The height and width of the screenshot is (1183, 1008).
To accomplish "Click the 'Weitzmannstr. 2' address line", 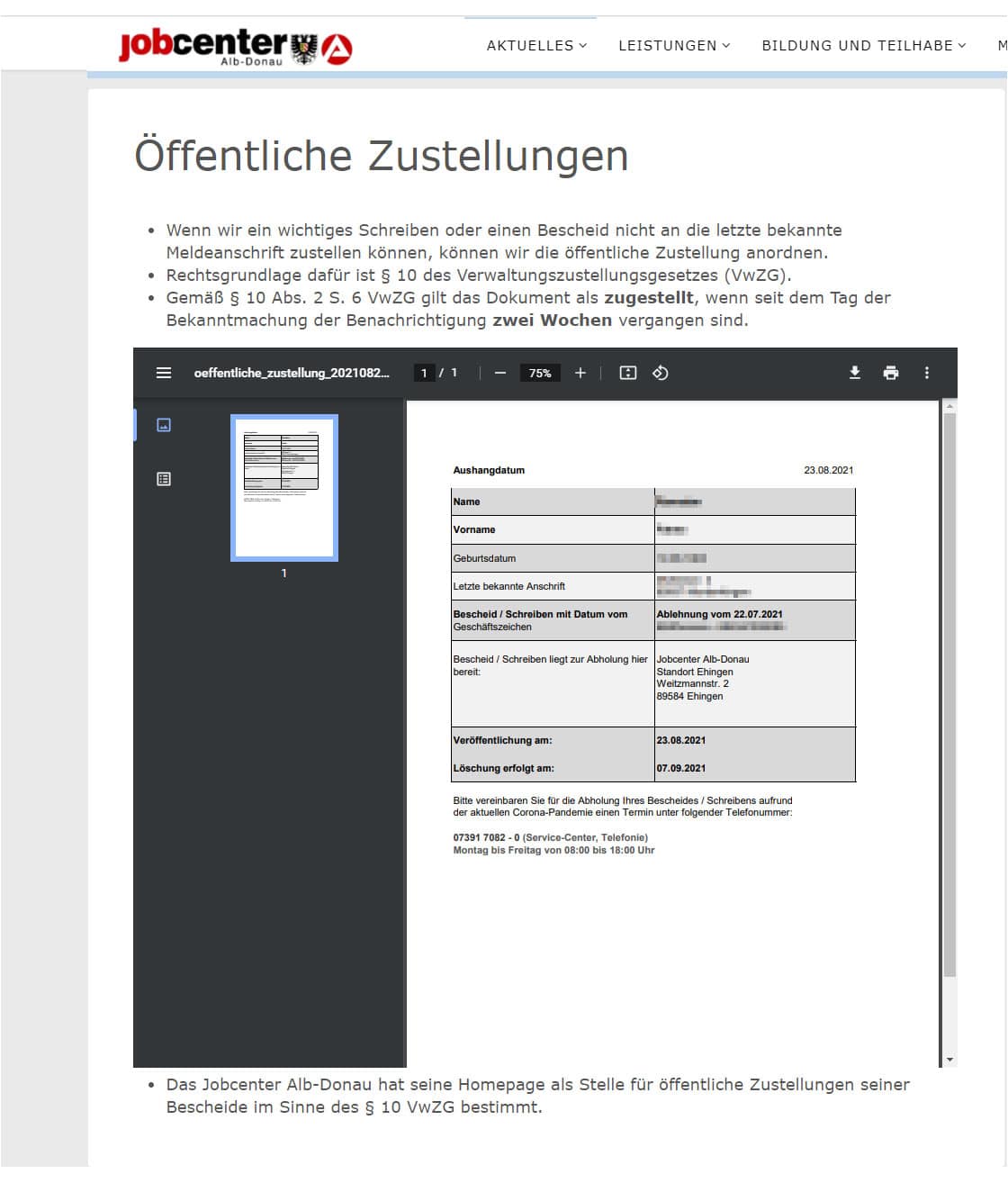I will coord(693,683).
